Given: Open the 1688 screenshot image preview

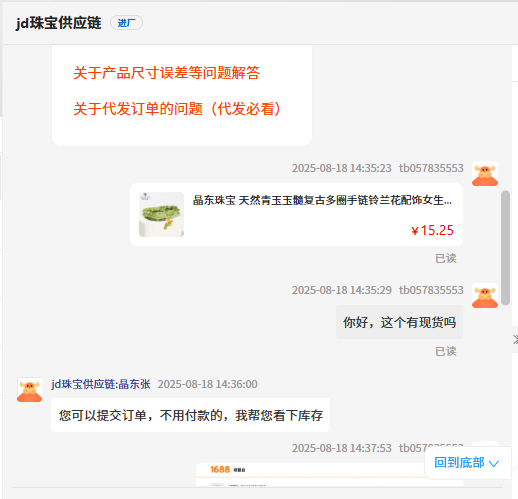Looking at the screenshot, I should [312, 475].
